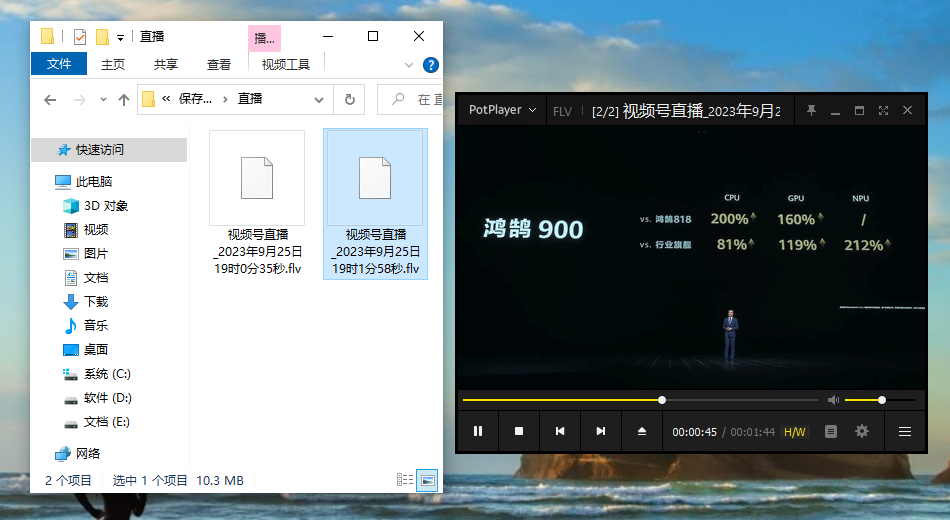Expand the Explorer ribbon chevron

(x=409, y=65)
